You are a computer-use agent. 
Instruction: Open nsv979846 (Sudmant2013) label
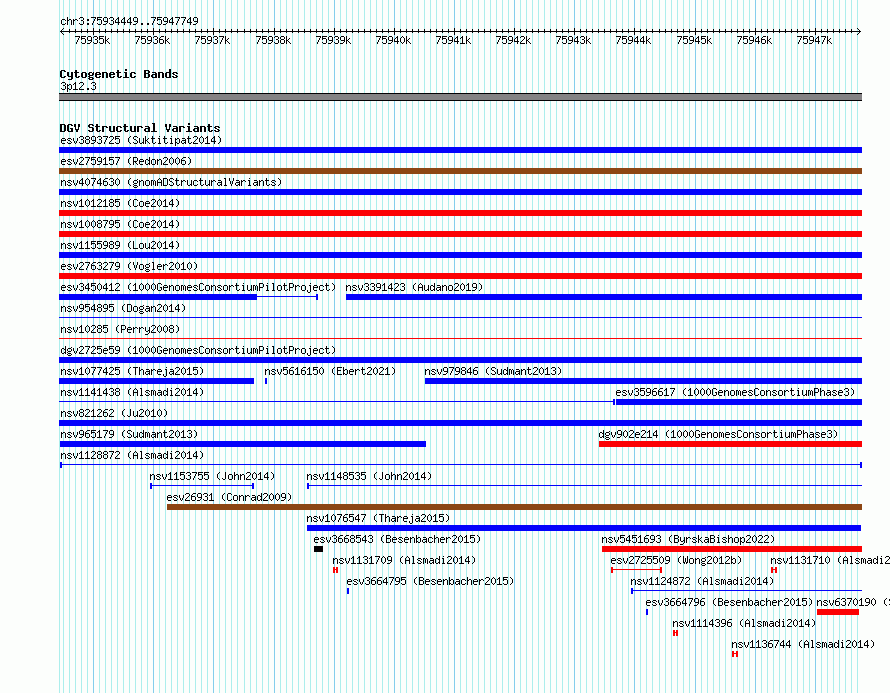click(493, 371)
